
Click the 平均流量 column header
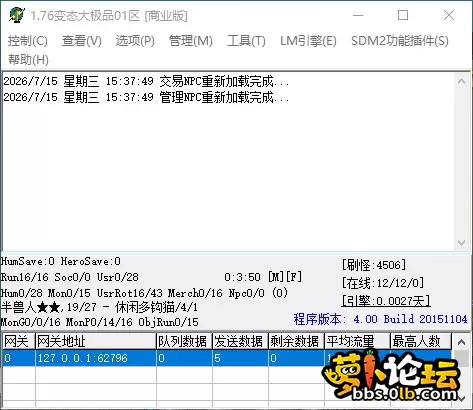(357, 341)
